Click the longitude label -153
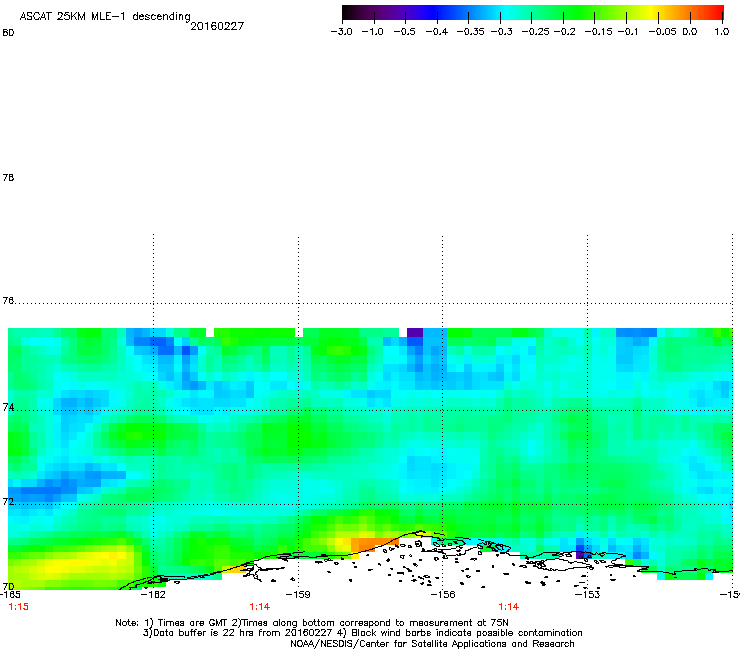Viewport: 740px width, 650px height. 587,595
